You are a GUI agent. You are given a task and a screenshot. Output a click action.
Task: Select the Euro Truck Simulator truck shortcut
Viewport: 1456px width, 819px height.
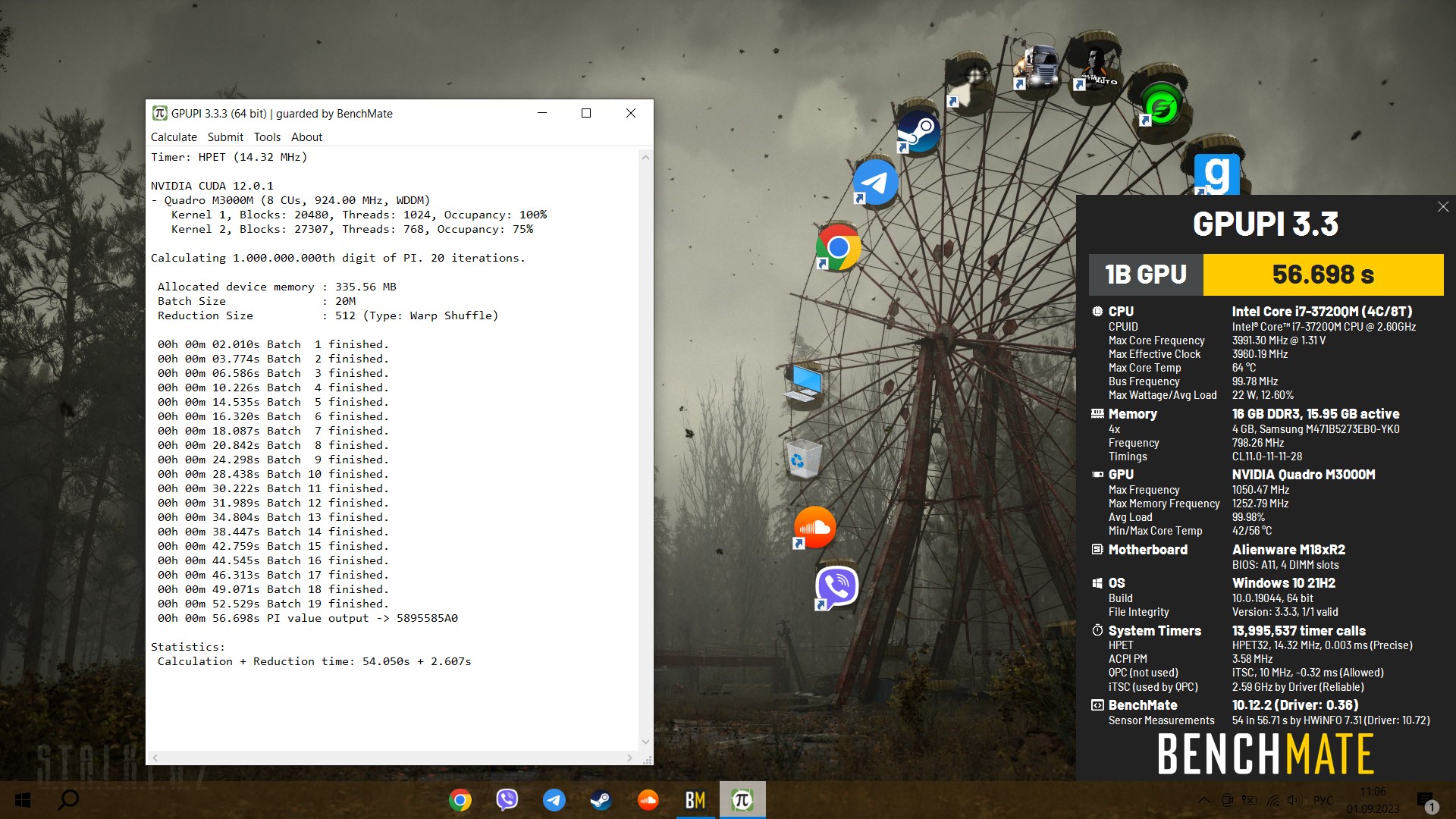click(1036, 67)
